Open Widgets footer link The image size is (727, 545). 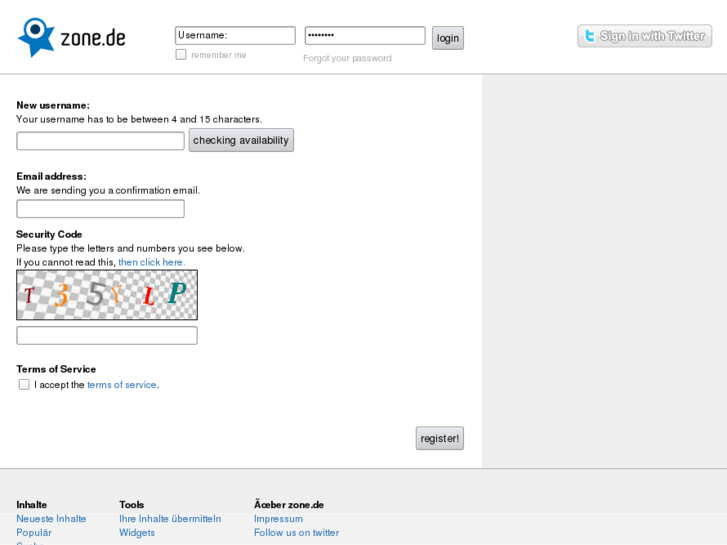tap(137, 532)
